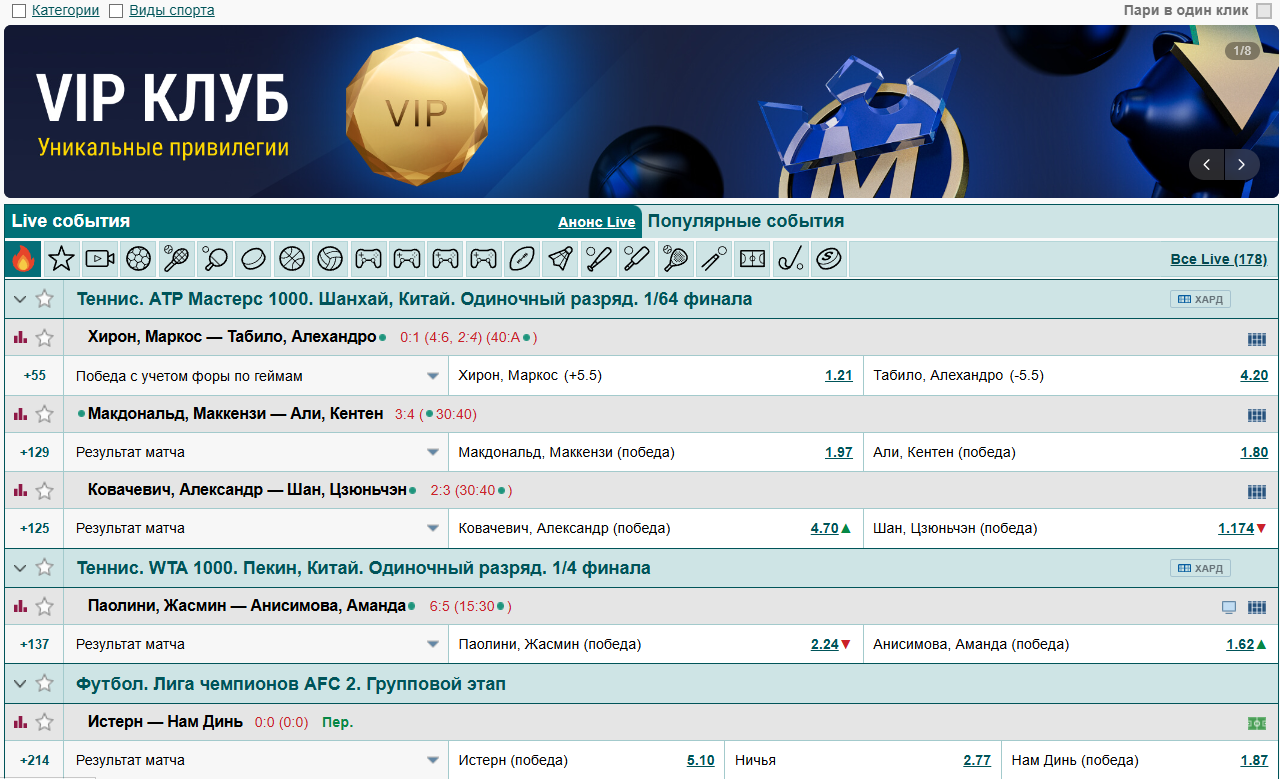
Task: Click the ice hockey puck filter icon
Action: point(253,259)
